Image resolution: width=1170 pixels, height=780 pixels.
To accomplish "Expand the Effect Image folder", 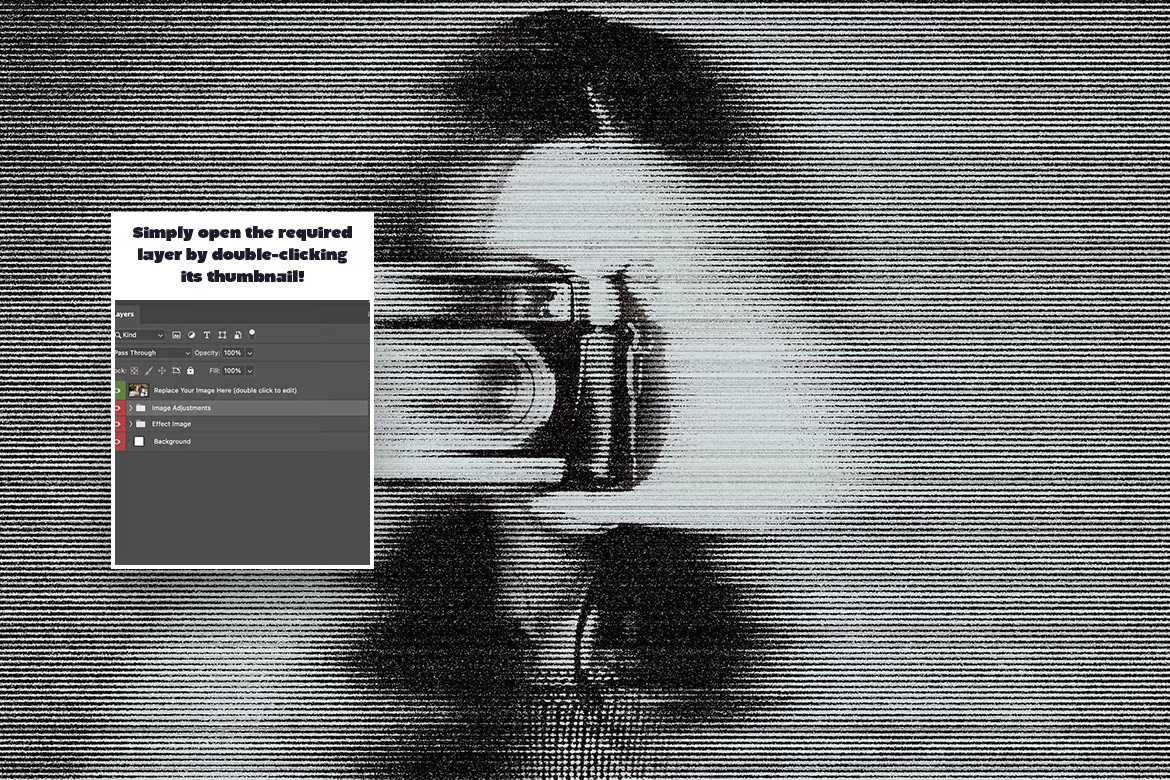I will point(131,423).
